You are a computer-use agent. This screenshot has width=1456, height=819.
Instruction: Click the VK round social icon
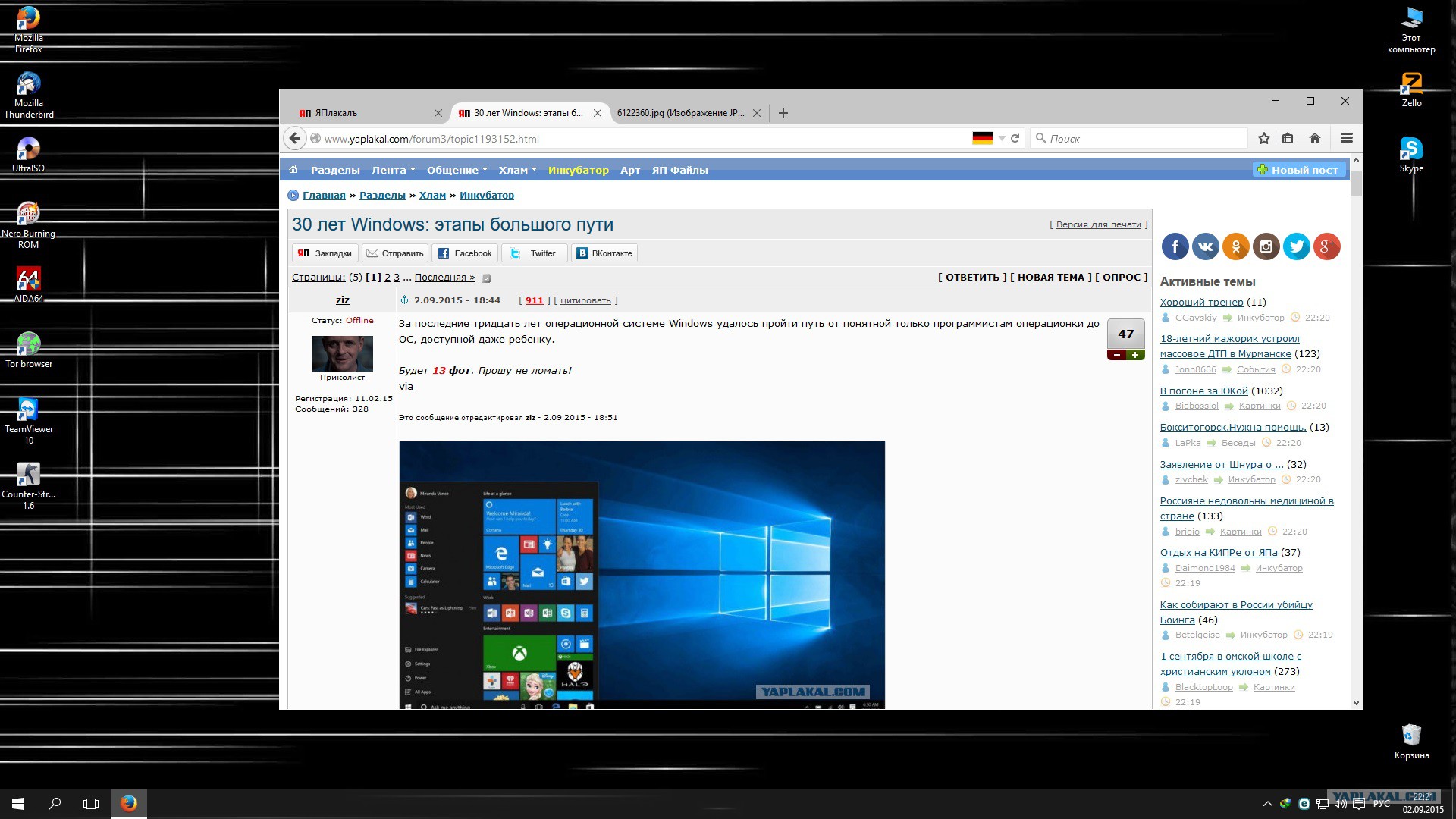point(1206,246)
